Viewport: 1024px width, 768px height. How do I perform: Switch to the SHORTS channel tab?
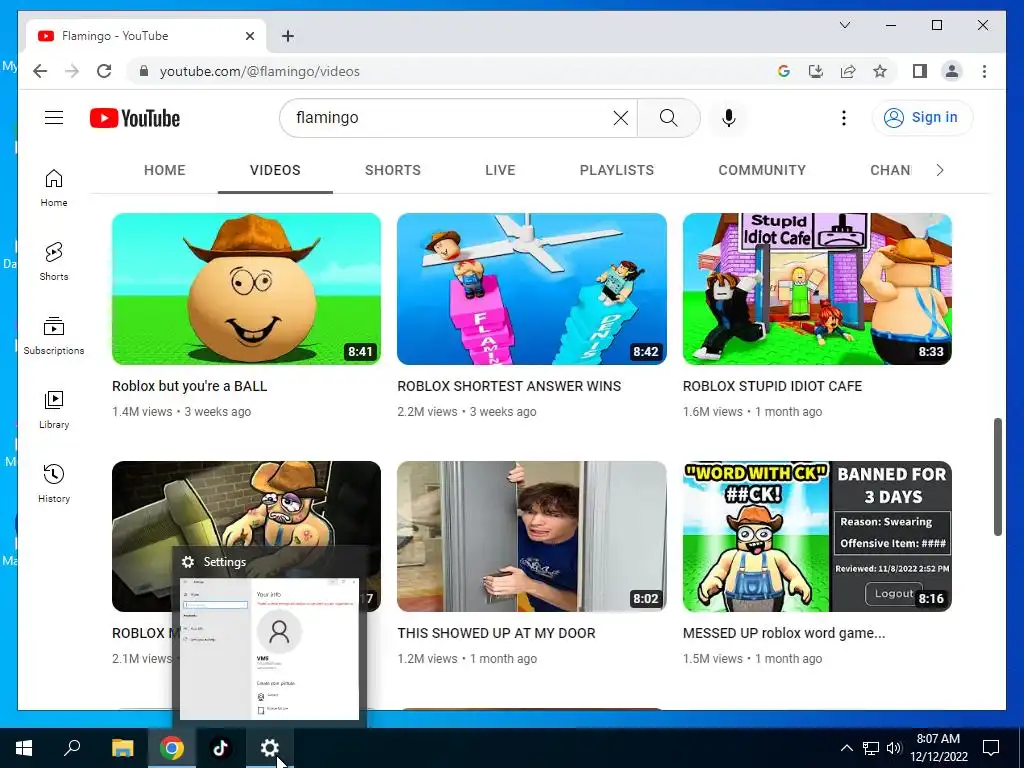392,170
